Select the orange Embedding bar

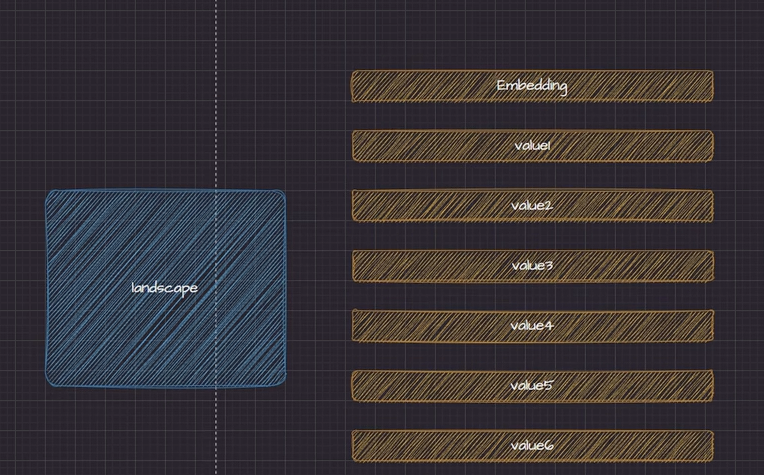[x=420, y=86]
